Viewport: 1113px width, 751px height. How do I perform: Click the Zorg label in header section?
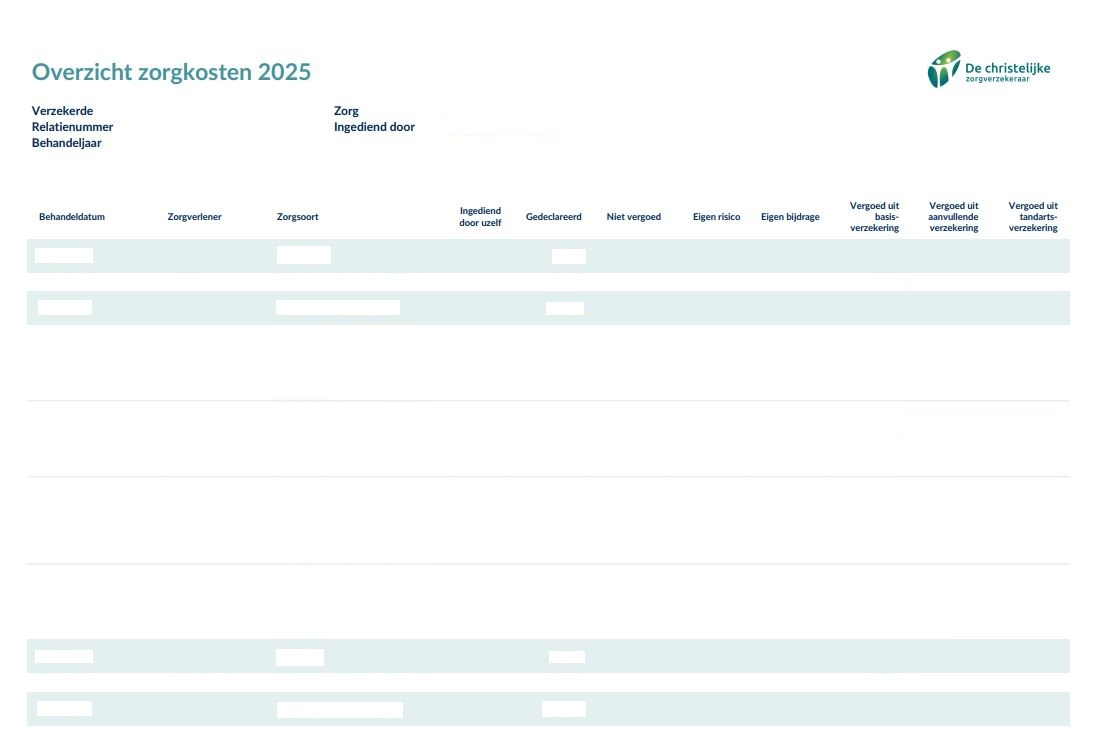coord(346,111)
